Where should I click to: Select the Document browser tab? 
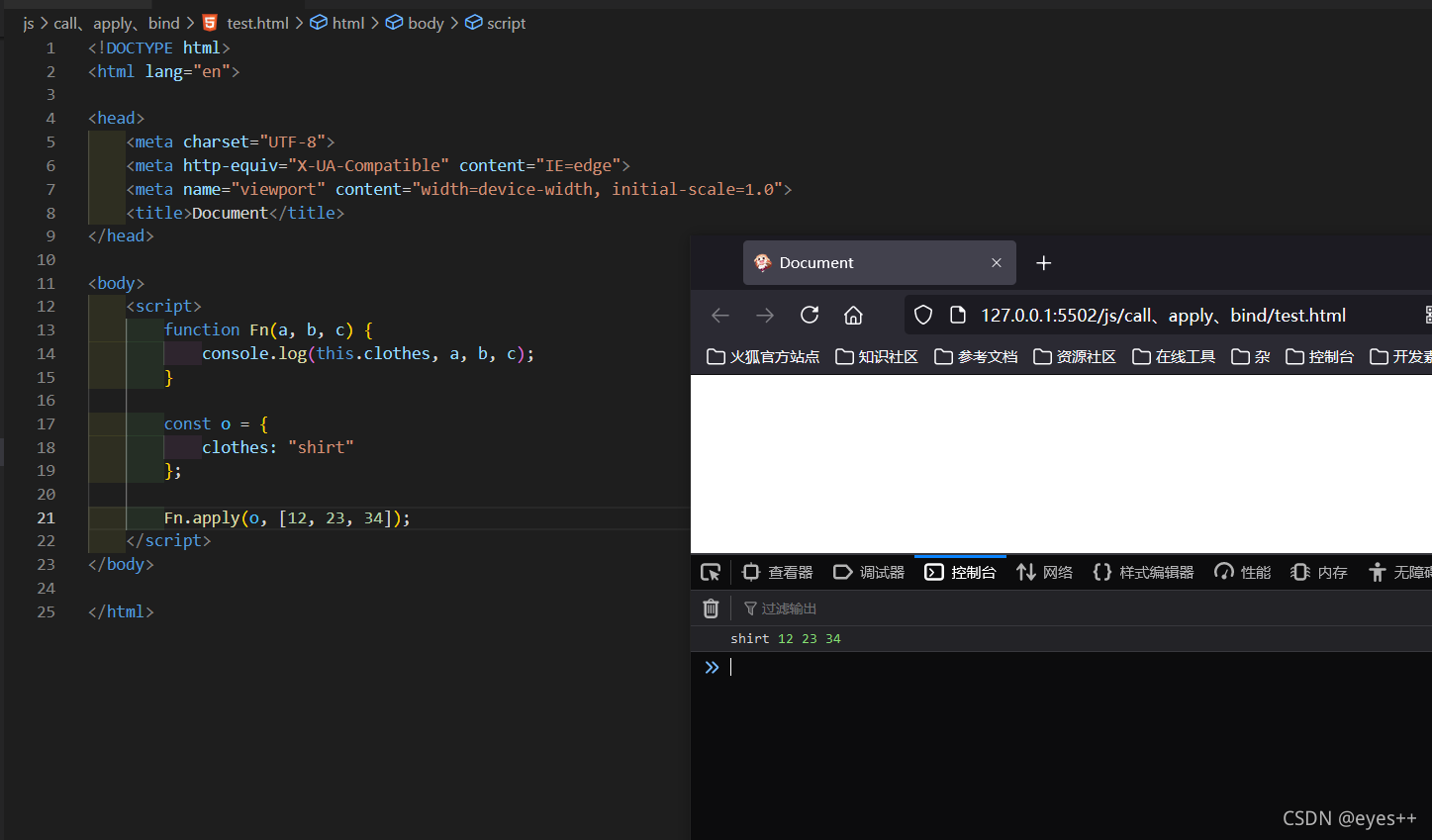tap(879, 263)
